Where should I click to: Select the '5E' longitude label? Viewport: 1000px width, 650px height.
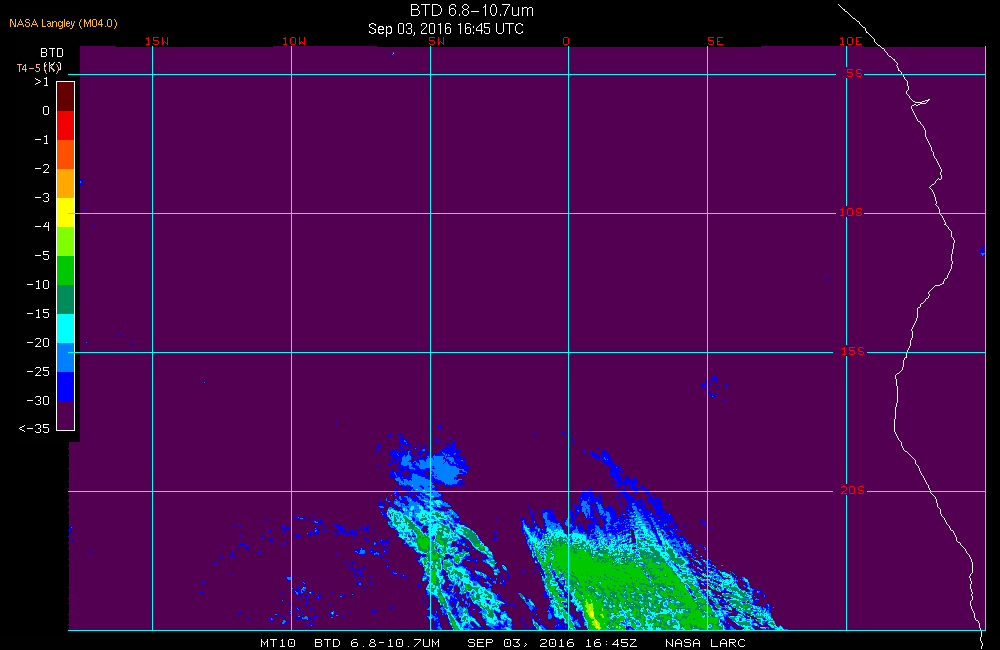(715, 41)
